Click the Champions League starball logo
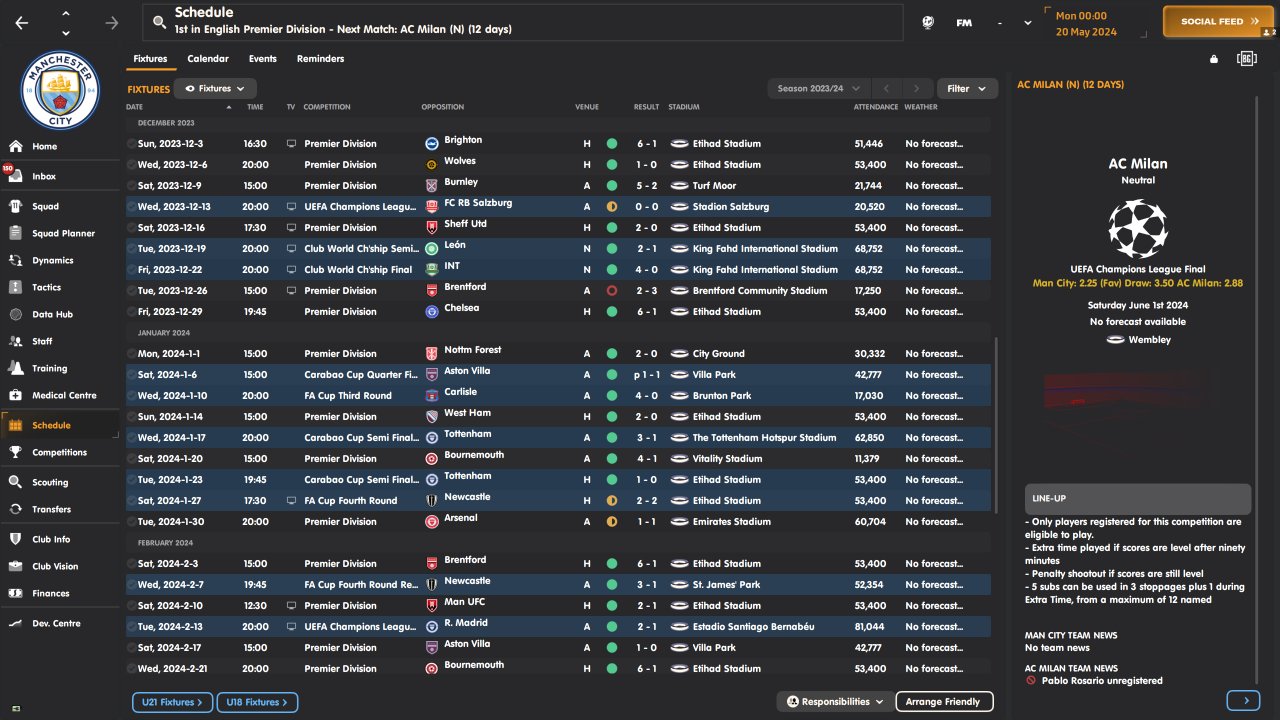1280x720 pixels. [1138, 229]
